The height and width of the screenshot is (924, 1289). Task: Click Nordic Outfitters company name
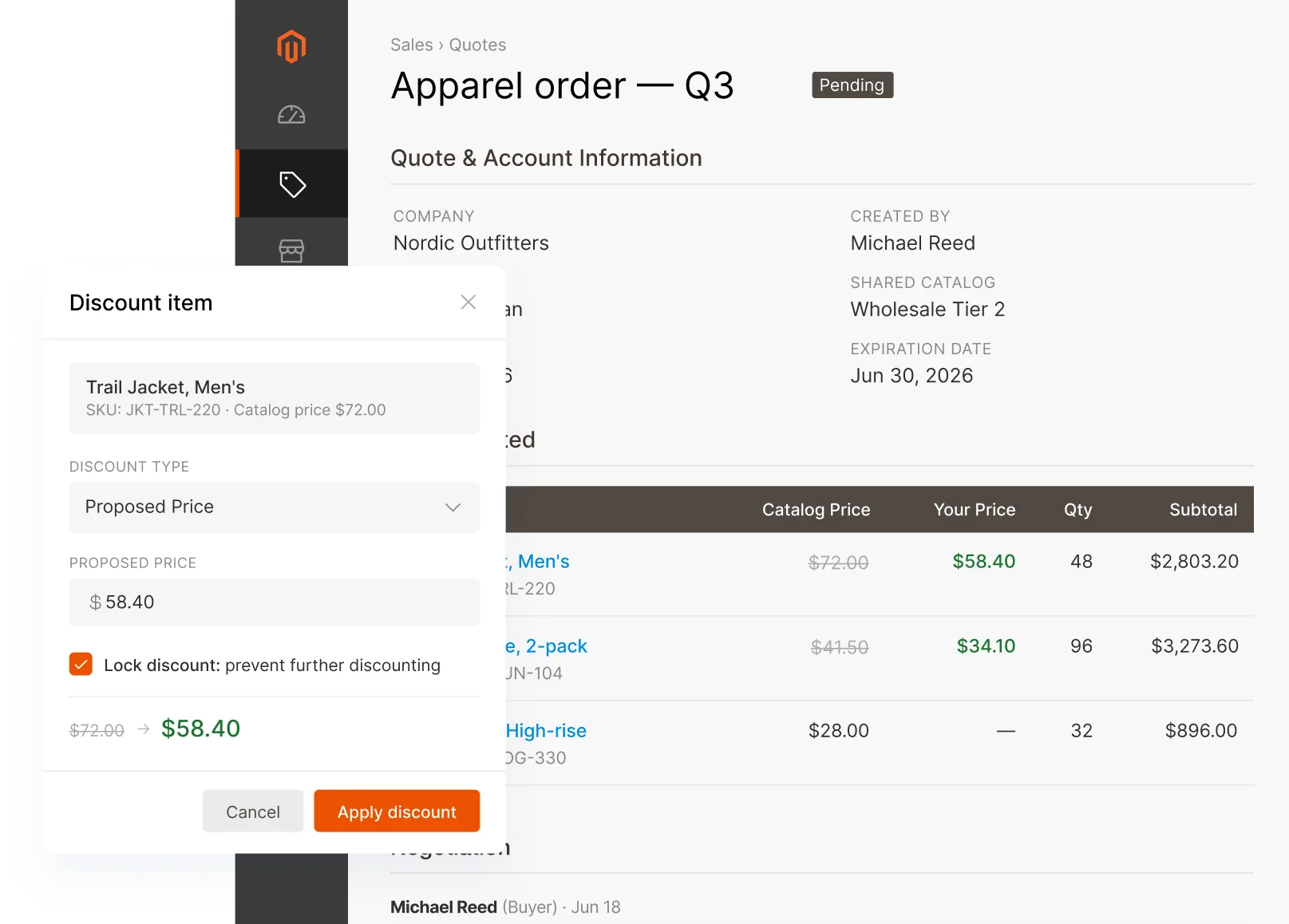pyautogui.click(x=471, y=243)
